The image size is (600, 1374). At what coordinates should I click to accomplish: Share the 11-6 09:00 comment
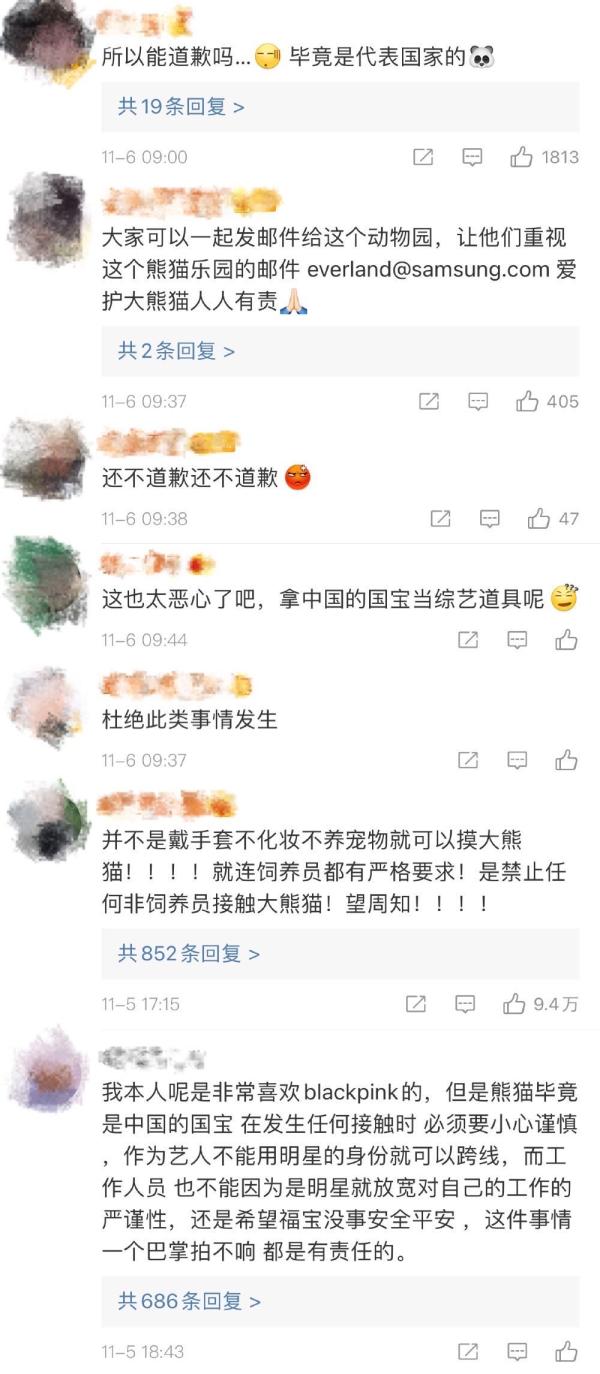point(423,157)
